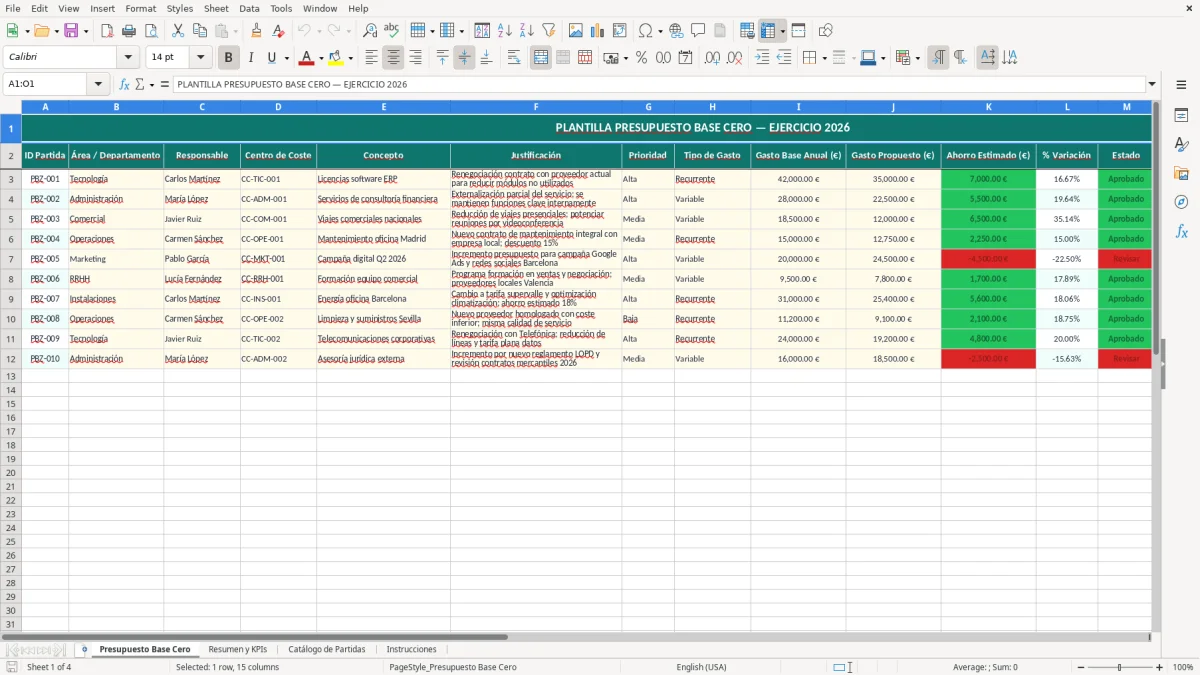The width and height of the screenshot is (1200, 675).
Task: Insert a chart
Action: pos(598,31)
